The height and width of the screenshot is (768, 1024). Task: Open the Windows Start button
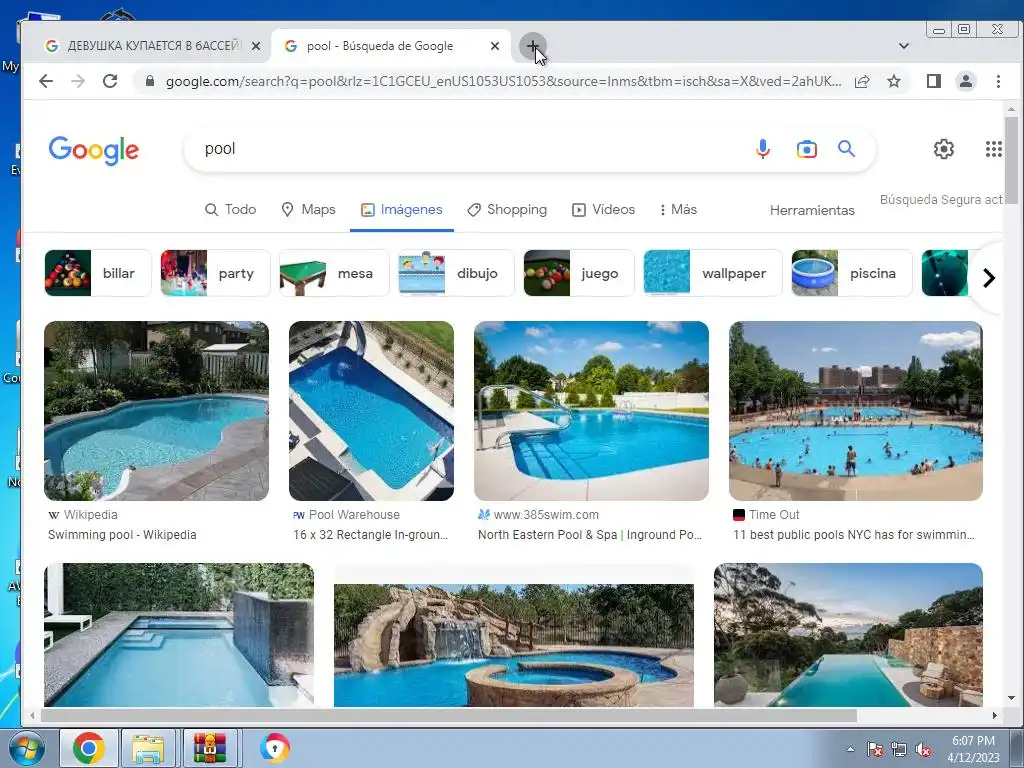pos(26,748)
